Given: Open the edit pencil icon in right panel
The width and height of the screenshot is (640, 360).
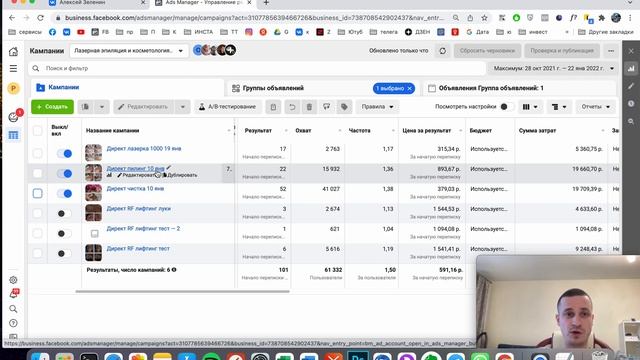Looking at the screenshot, I should [x=631, y=86].
